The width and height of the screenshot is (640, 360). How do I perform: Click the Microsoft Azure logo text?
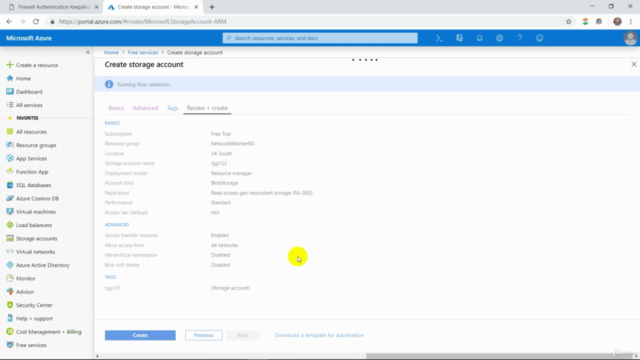pyautogui.click(x=29, y=38)
